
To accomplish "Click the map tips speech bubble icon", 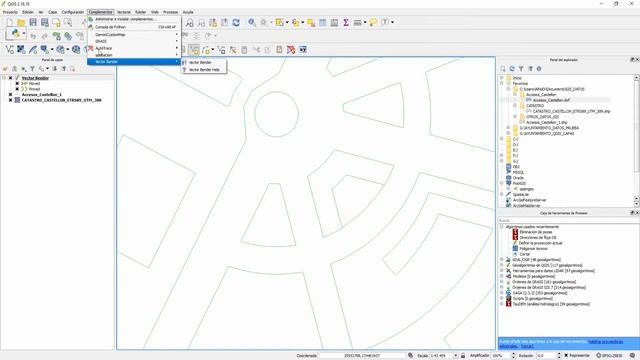I will click(x=373, y=23).
